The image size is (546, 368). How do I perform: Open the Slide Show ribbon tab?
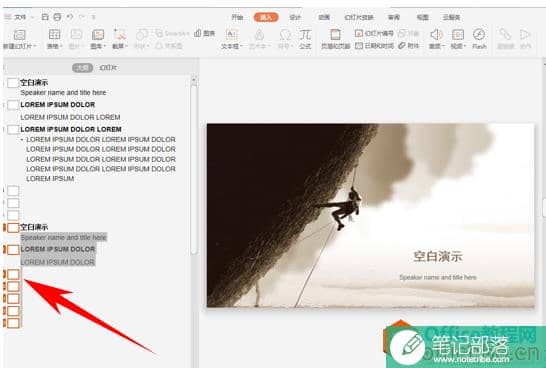pyautogui.click(x=359, y=17)
